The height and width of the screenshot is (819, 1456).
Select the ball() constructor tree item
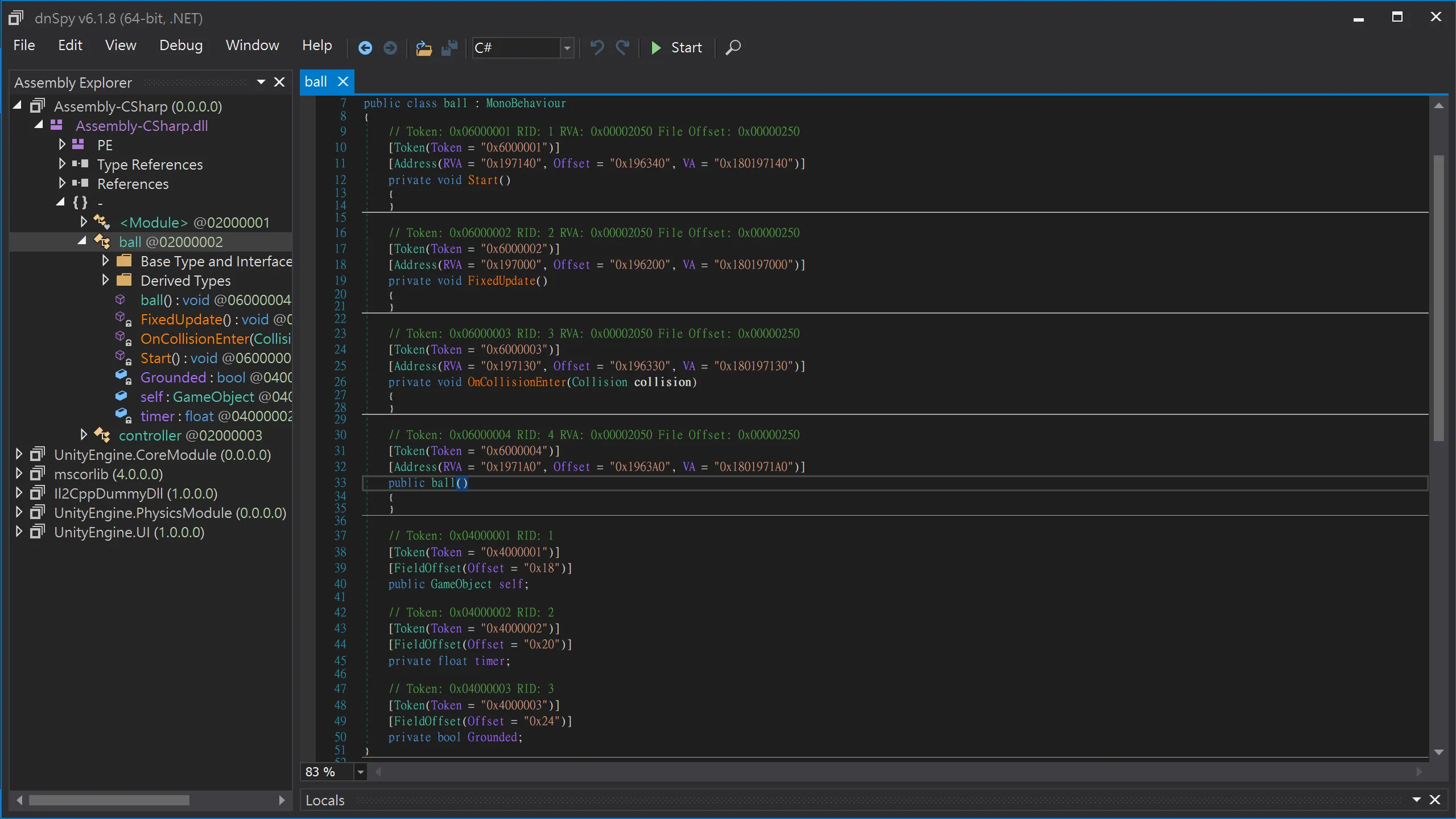click(216, 300)
